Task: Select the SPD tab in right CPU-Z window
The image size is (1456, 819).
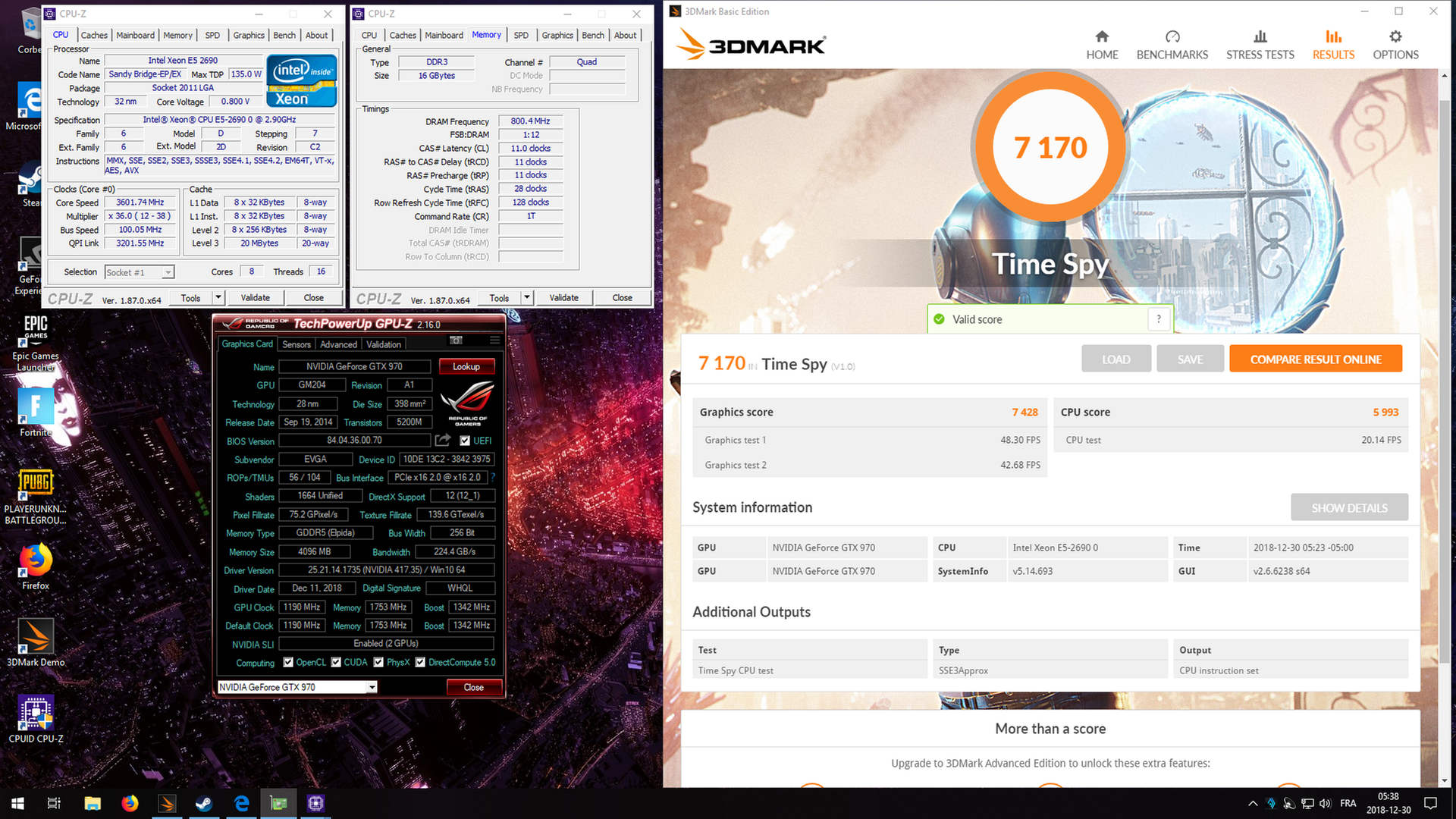Action: click(x=521, y=35)
